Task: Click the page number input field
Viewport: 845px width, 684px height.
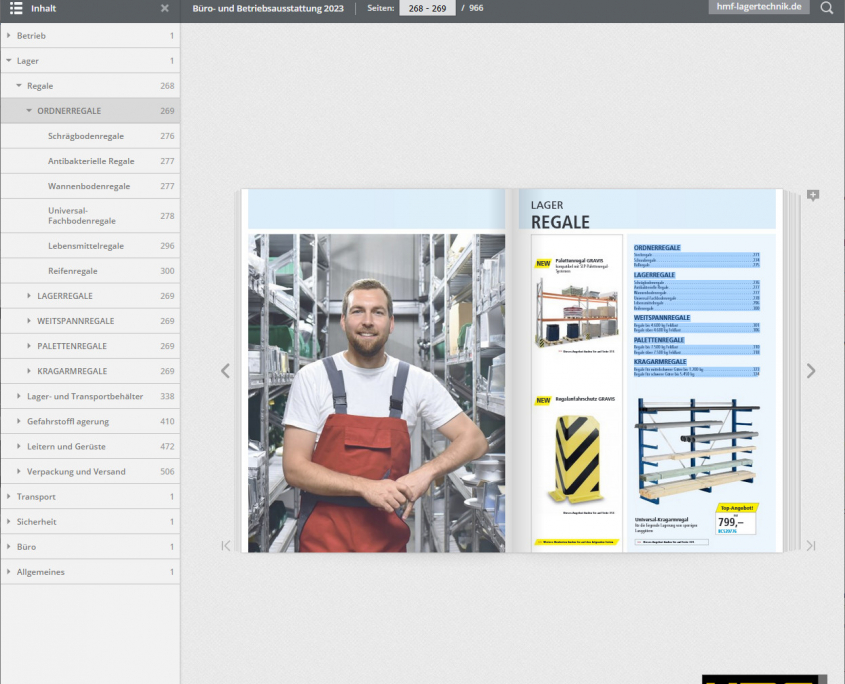Action: click(x=427, y=8)
